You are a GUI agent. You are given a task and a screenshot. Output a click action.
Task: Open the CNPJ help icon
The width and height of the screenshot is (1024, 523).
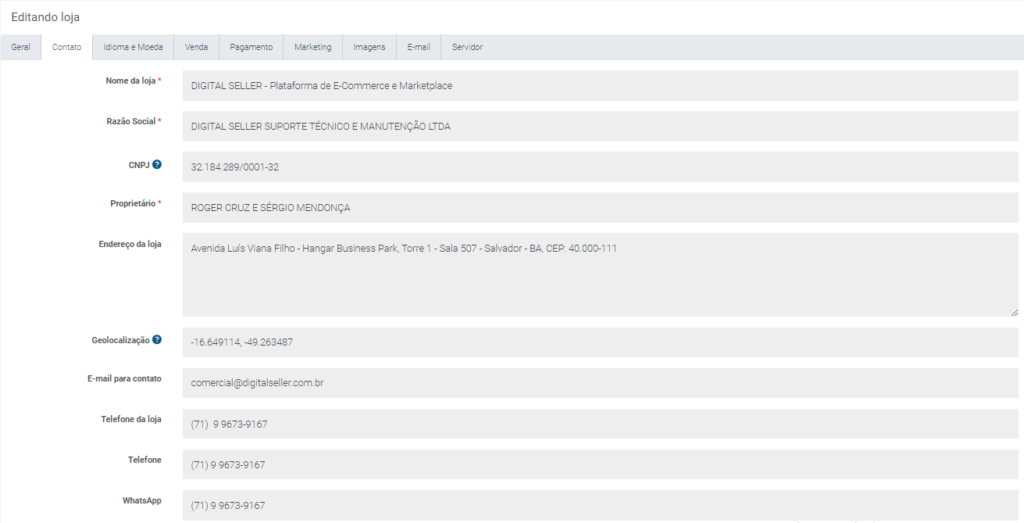click(x=157, y=165)
